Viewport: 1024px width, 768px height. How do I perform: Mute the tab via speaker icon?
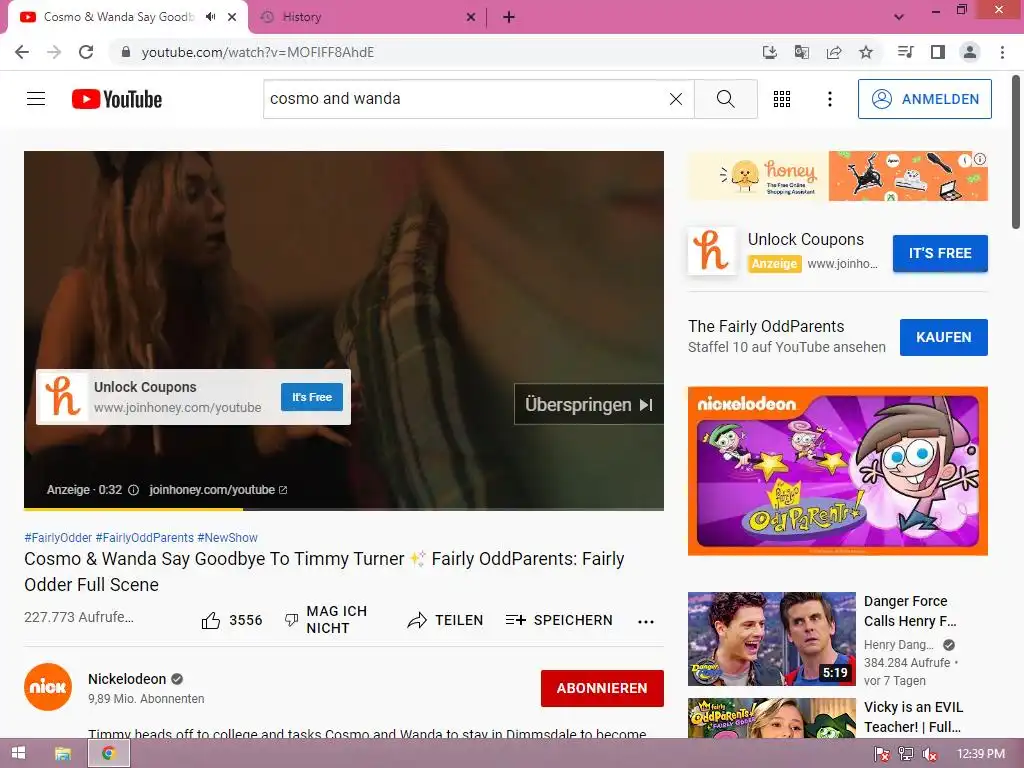coord(210,17)
